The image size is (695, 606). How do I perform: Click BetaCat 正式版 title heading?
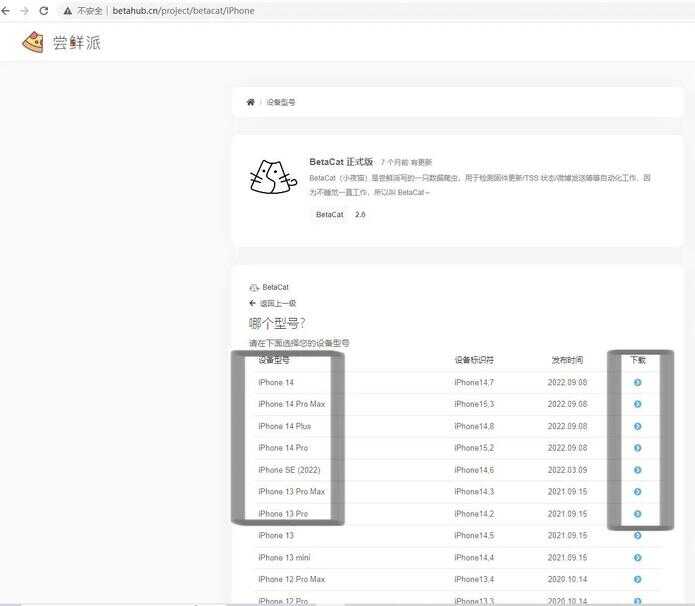click(x=341, y=161)
